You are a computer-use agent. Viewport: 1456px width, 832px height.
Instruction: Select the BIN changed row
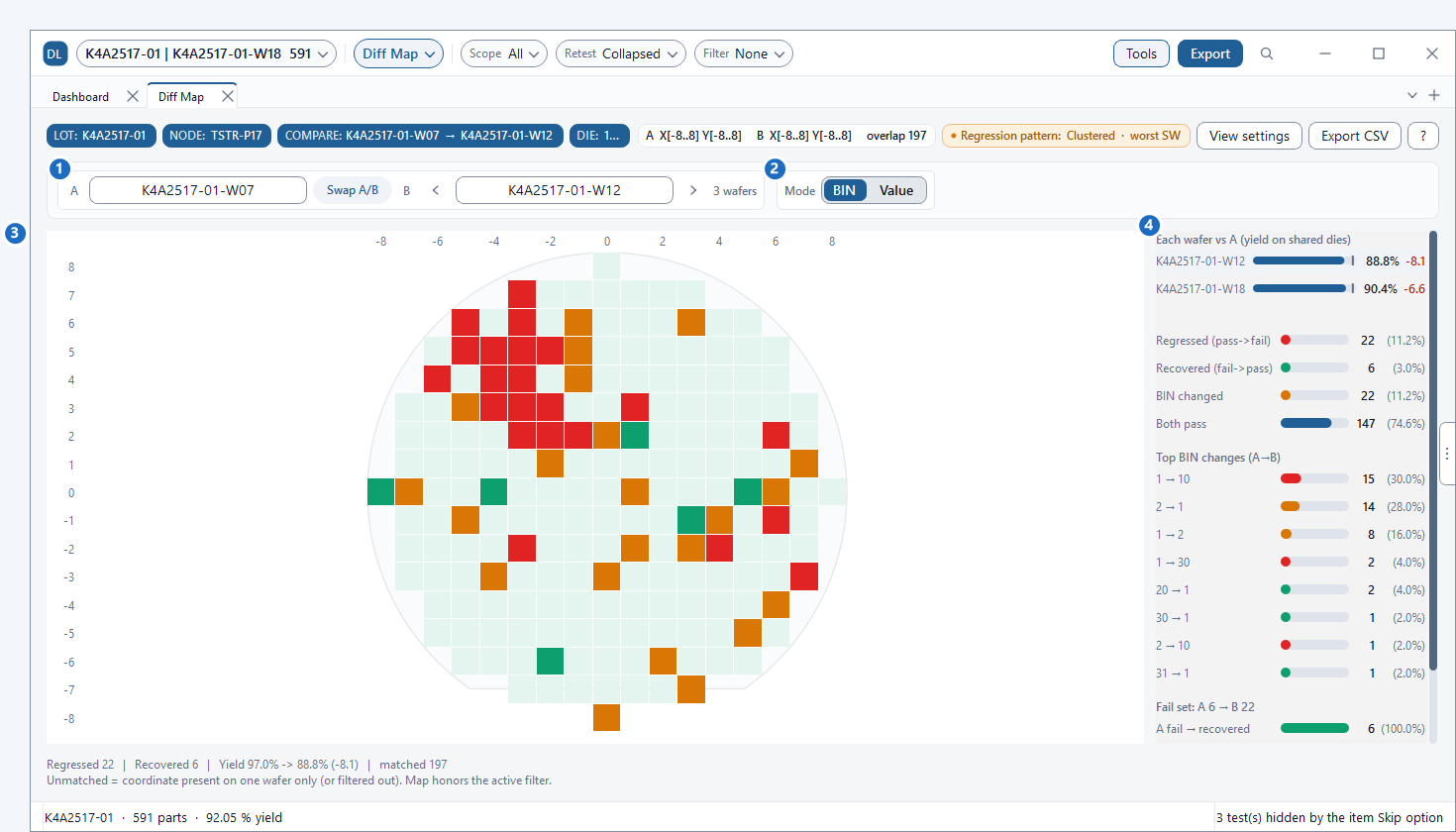pyautogui.click(x=1291, y=395)
